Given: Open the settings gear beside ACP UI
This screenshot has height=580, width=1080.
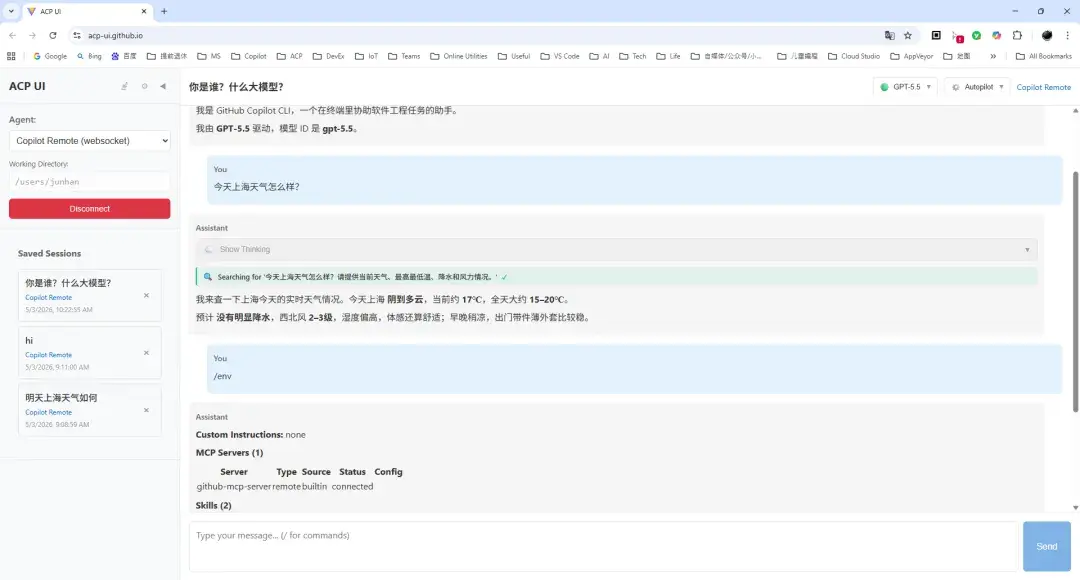Looking at the screenshot, I should coord(145,86).
